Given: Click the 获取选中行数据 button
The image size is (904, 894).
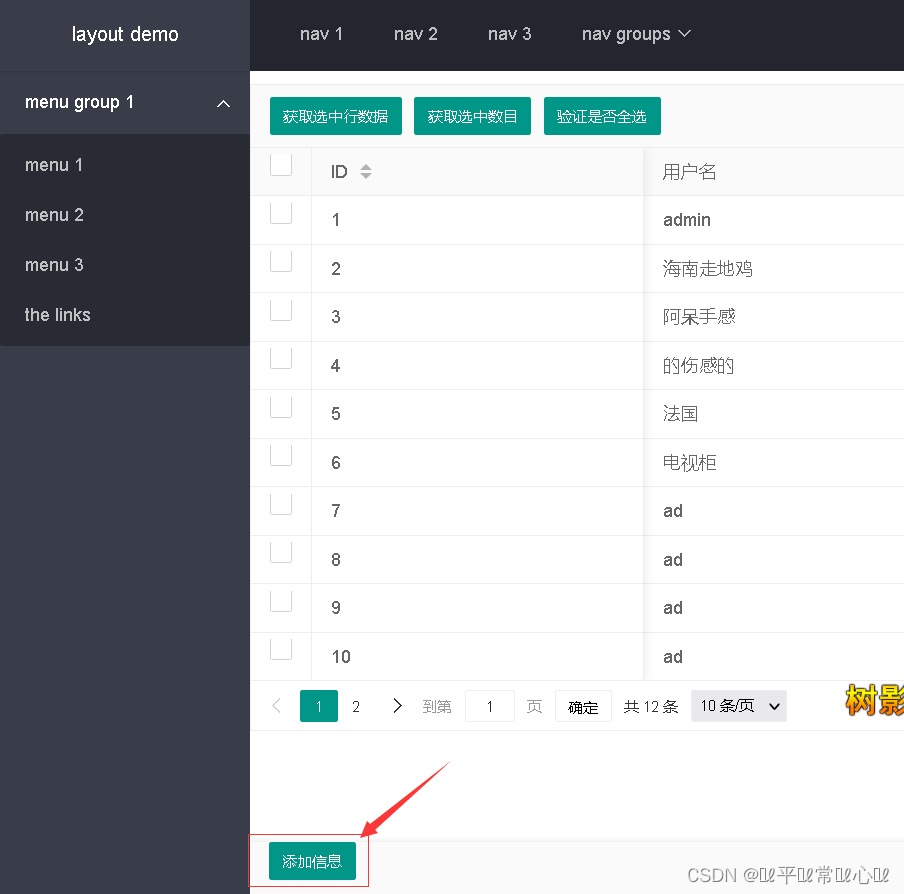Looking at the screenshot, I should click(335, 115).
